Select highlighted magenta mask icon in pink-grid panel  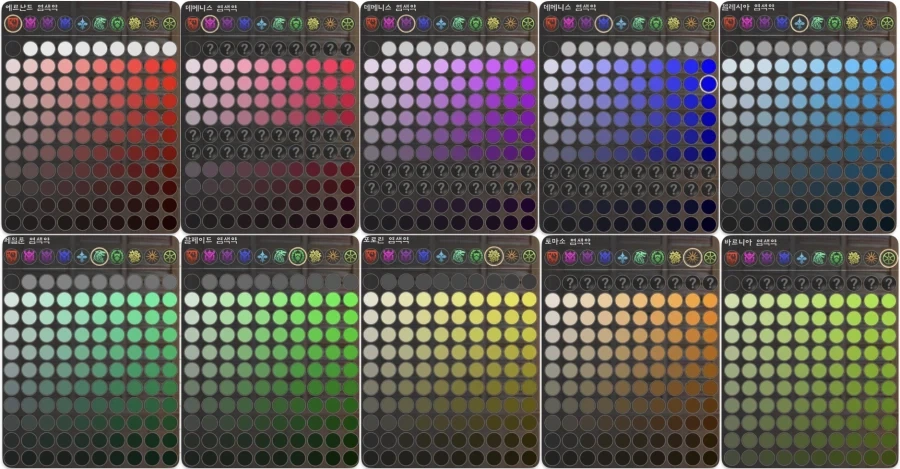pos(210,24)
